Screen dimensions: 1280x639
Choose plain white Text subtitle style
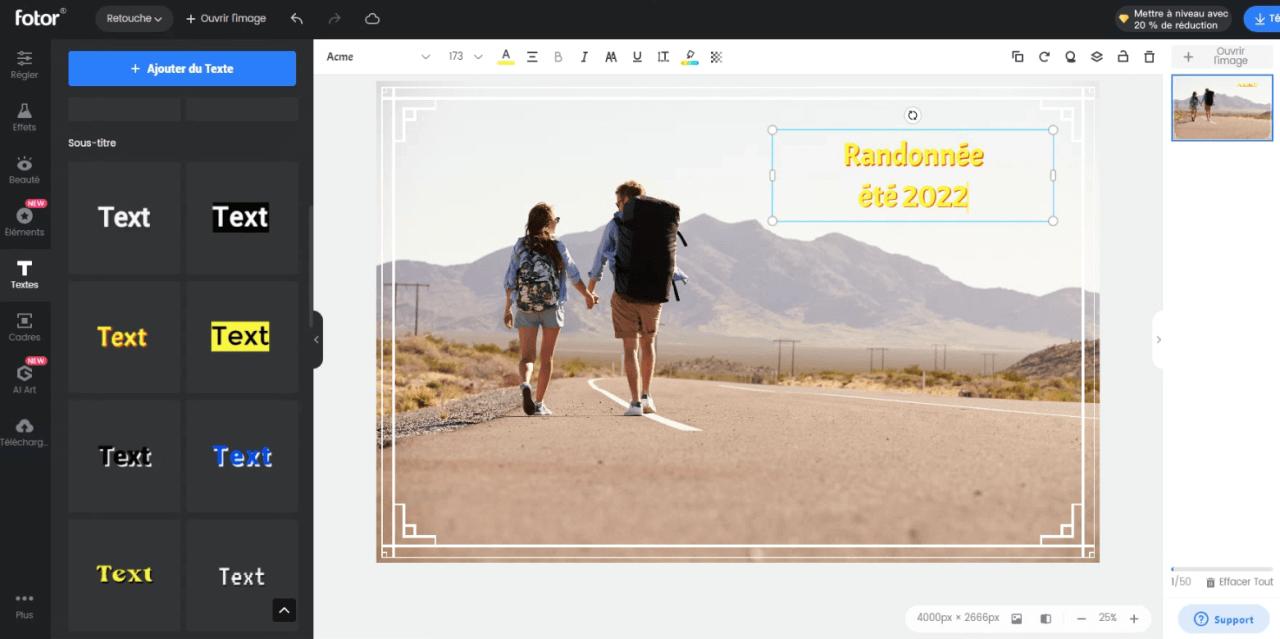click(x=124, y=218)
